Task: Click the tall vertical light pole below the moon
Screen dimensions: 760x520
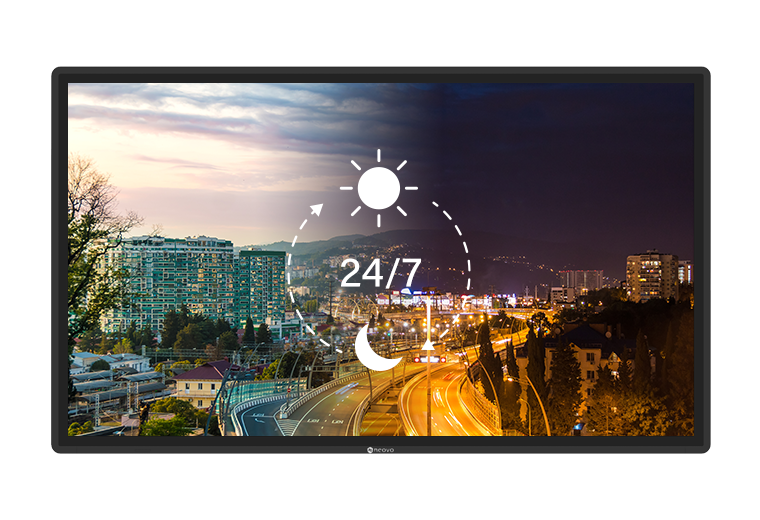Action: tap(428, 370)
